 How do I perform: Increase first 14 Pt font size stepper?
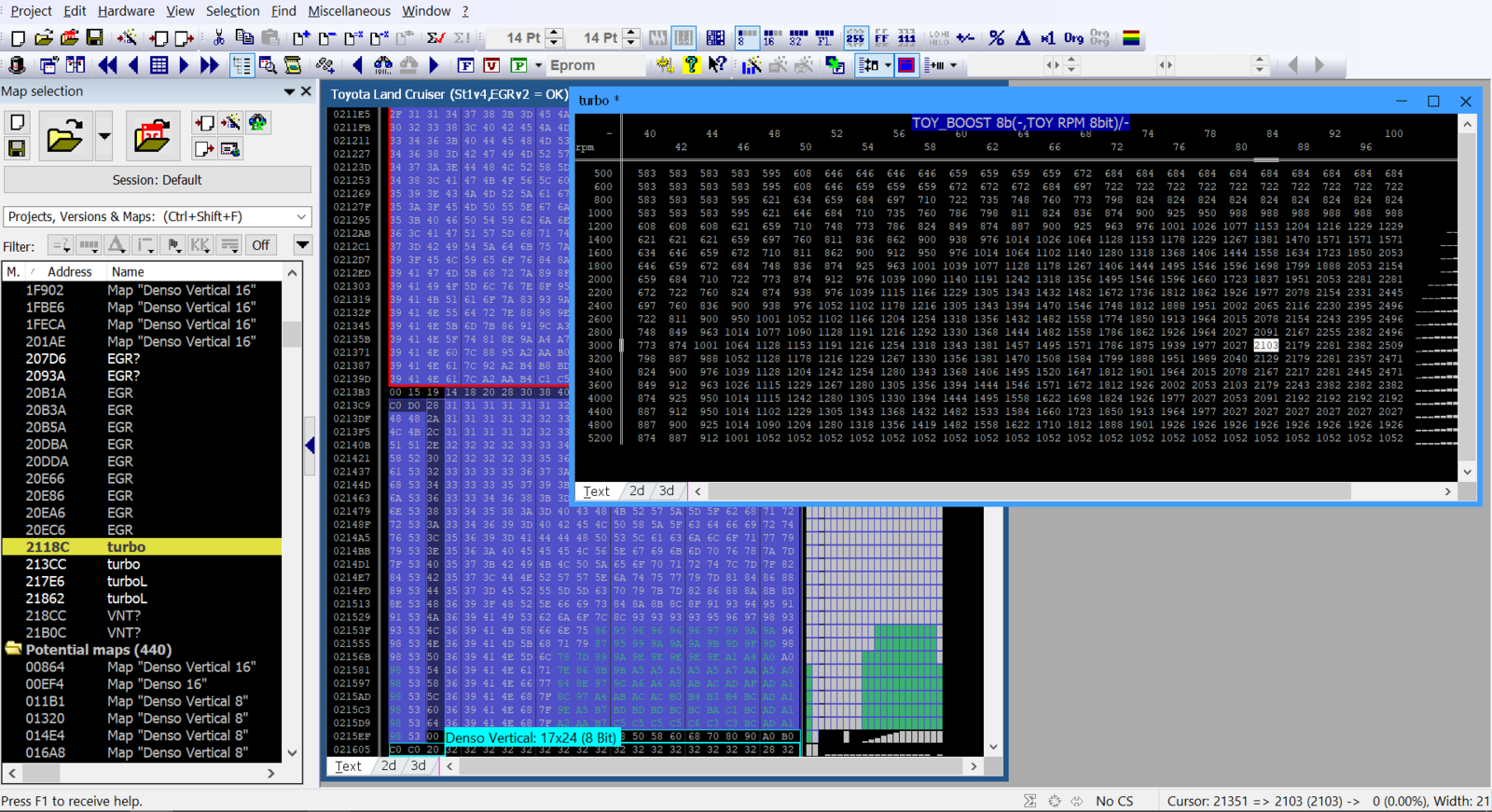point(554,33)
